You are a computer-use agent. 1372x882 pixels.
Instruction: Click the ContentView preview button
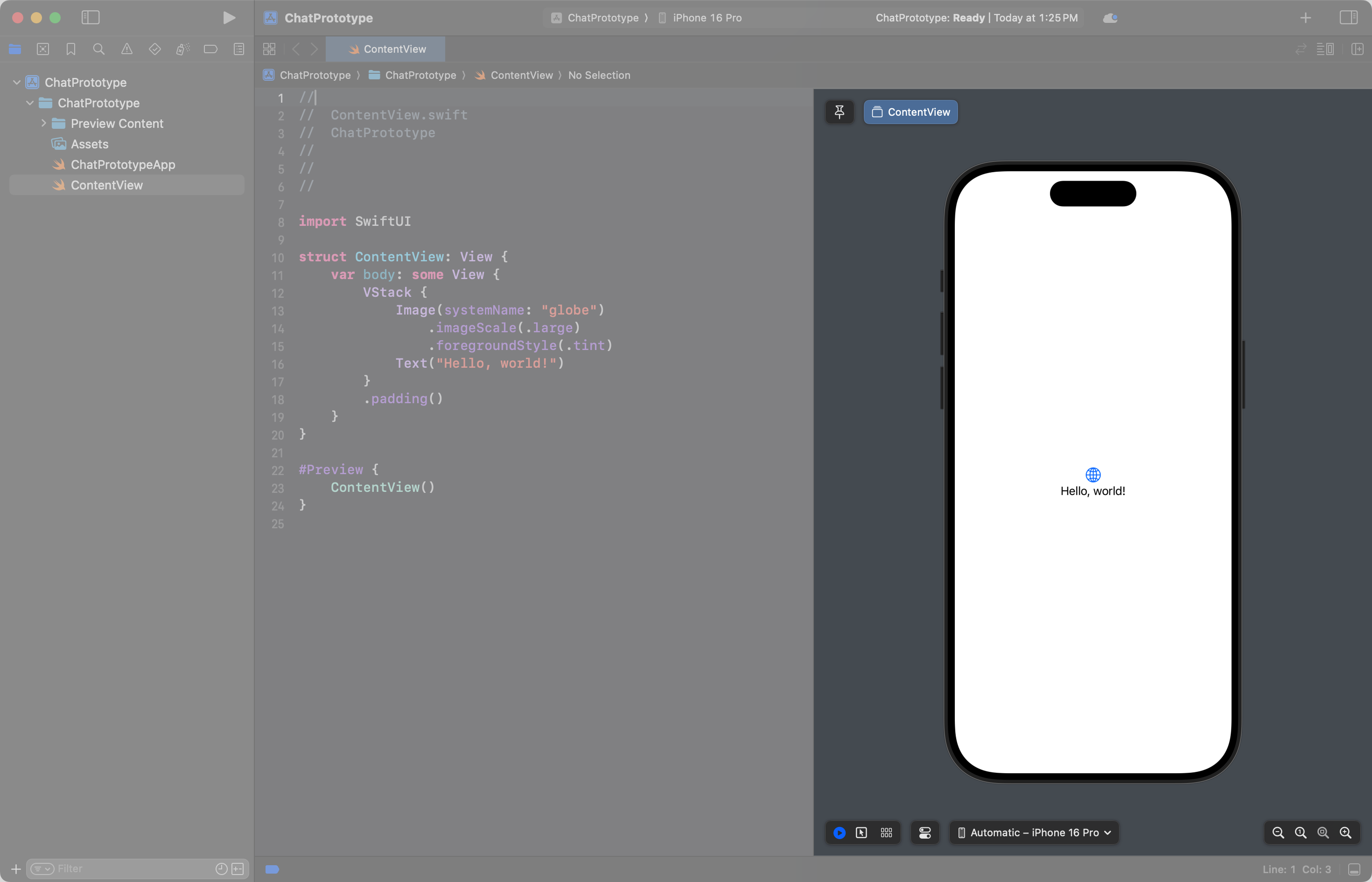(910, 112)
